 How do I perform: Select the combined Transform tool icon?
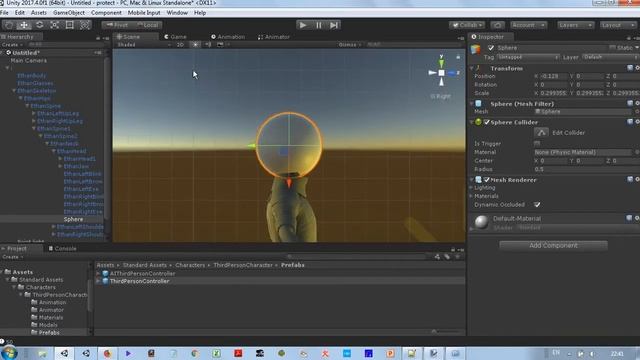click(x=85, y=25)
